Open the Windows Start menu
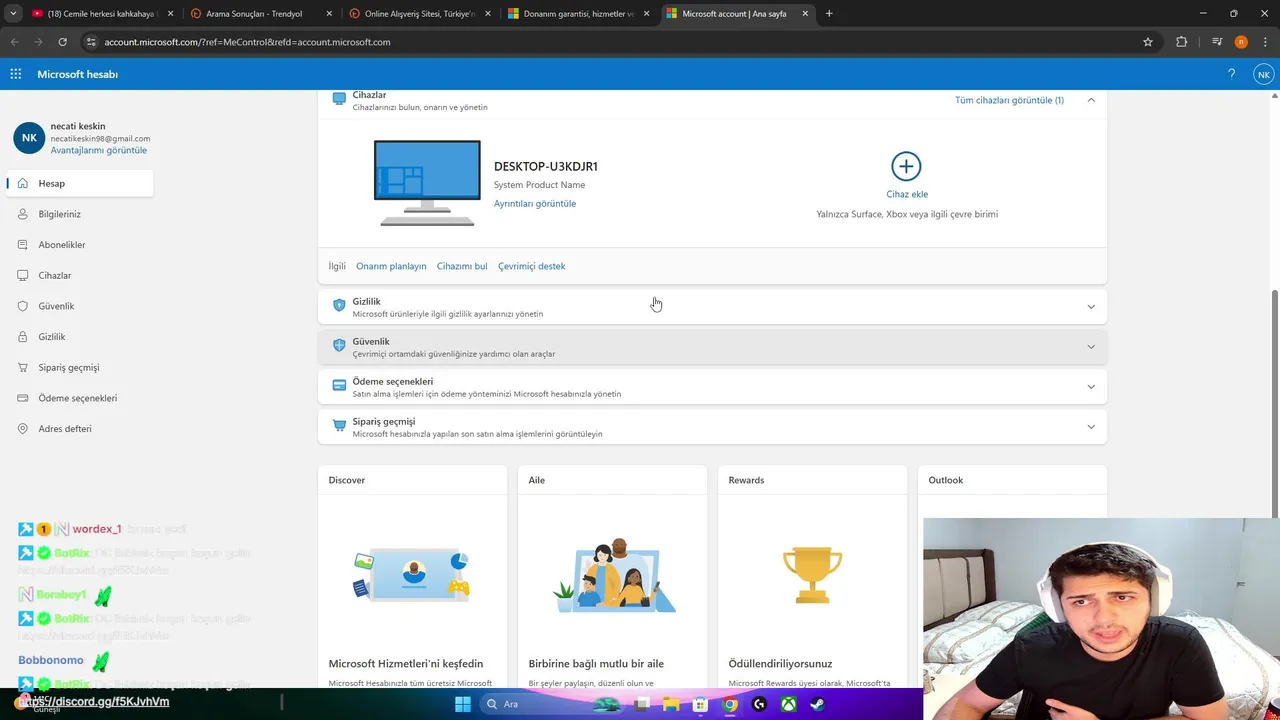 coord(463,704)
